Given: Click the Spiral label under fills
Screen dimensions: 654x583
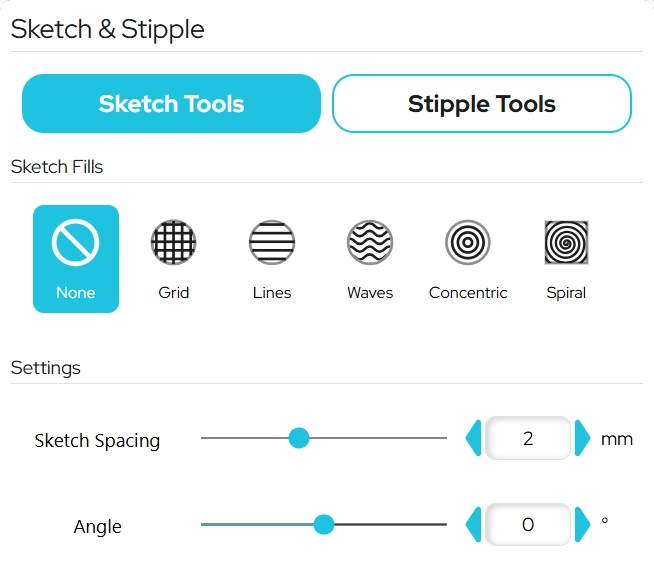Looking at the screenshot, I should click(566, 293).
